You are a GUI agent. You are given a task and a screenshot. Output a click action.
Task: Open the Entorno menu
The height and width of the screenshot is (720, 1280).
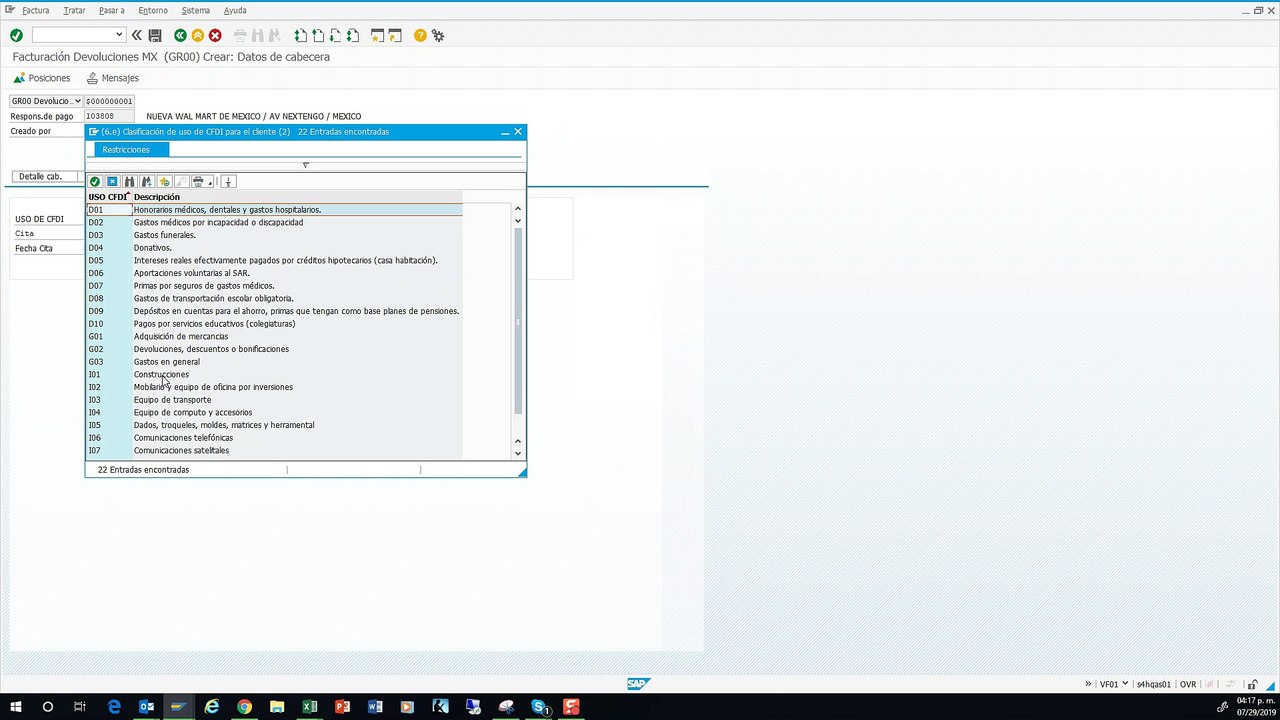pyautogui.click(x=153, y=10)
